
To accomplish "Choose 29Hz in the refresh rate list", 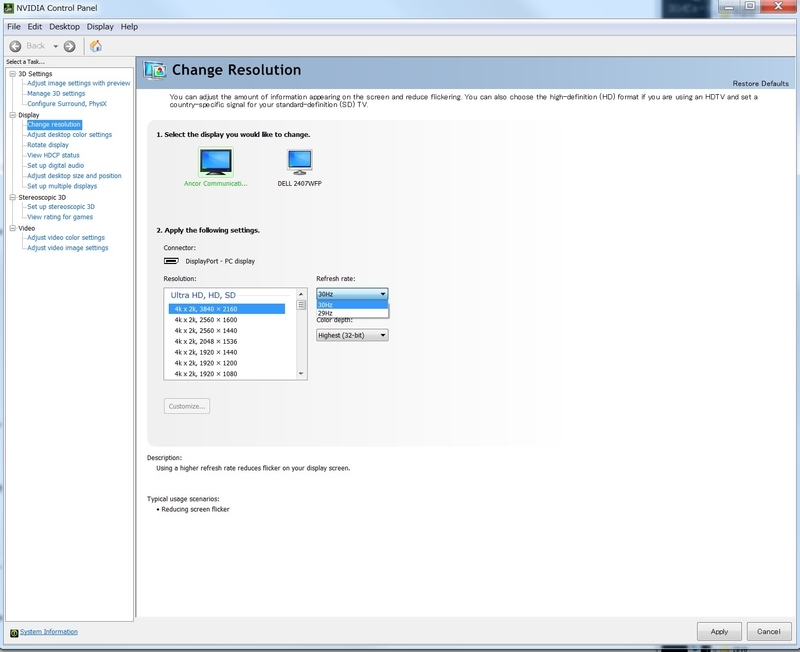I will point(352,313).
